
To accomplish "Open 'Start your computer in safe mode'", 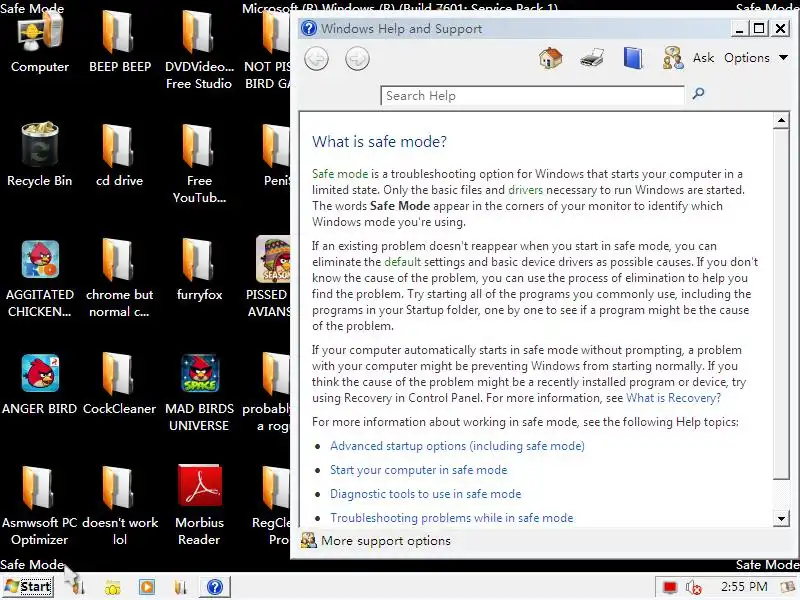I will pyautogui.click(x=418, y=470).
